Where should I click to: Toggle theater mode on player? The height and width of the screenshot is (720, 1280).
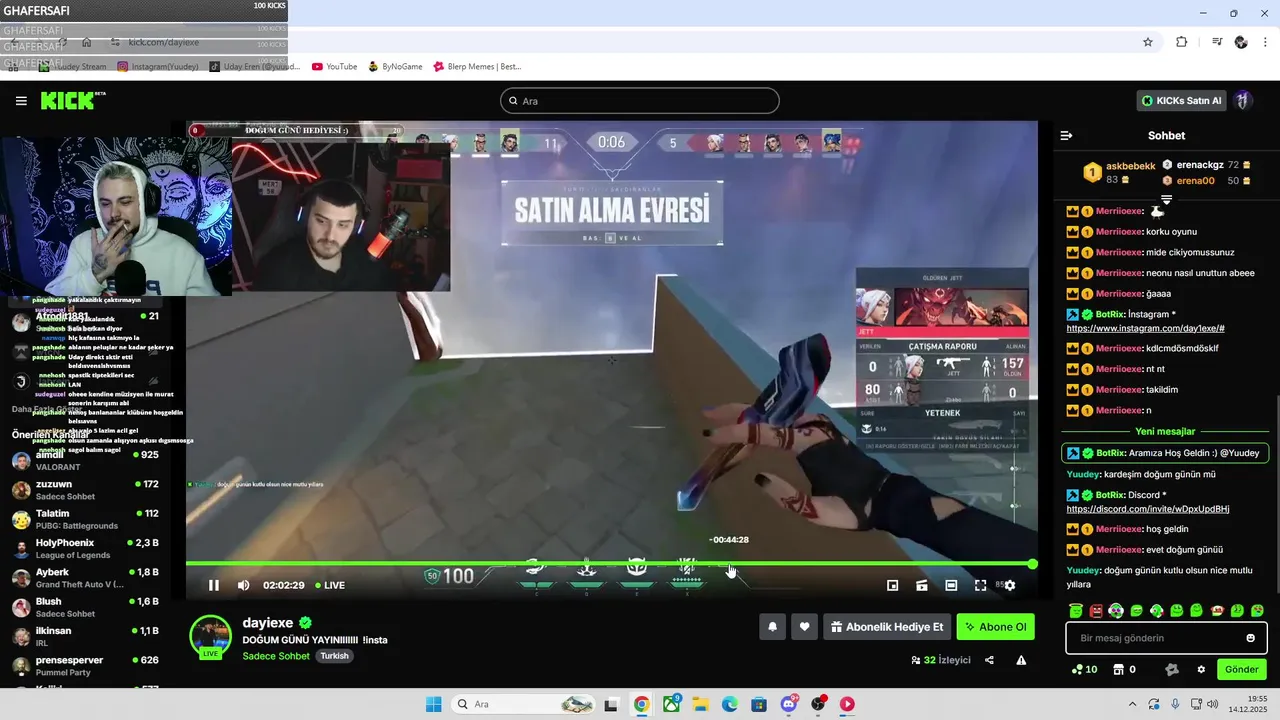(951, 585)
